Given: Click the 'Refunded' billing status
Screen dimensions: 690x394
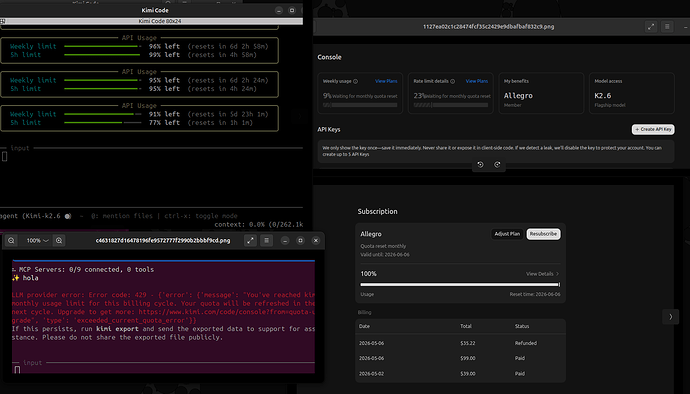Looking at the screenshot, I should pyautogui.click(x=525, y=343).
